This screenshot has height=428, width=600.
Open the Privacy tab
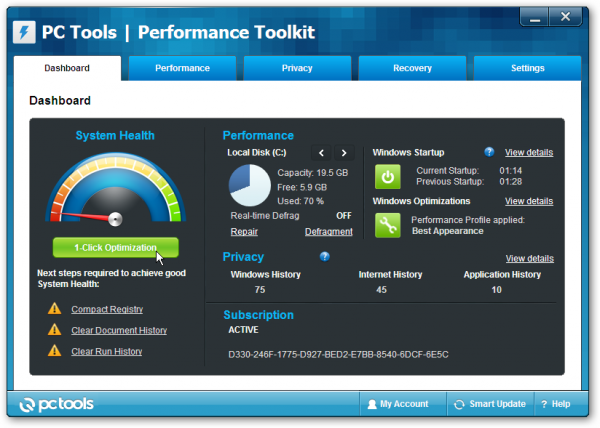[x=297, y=68]
